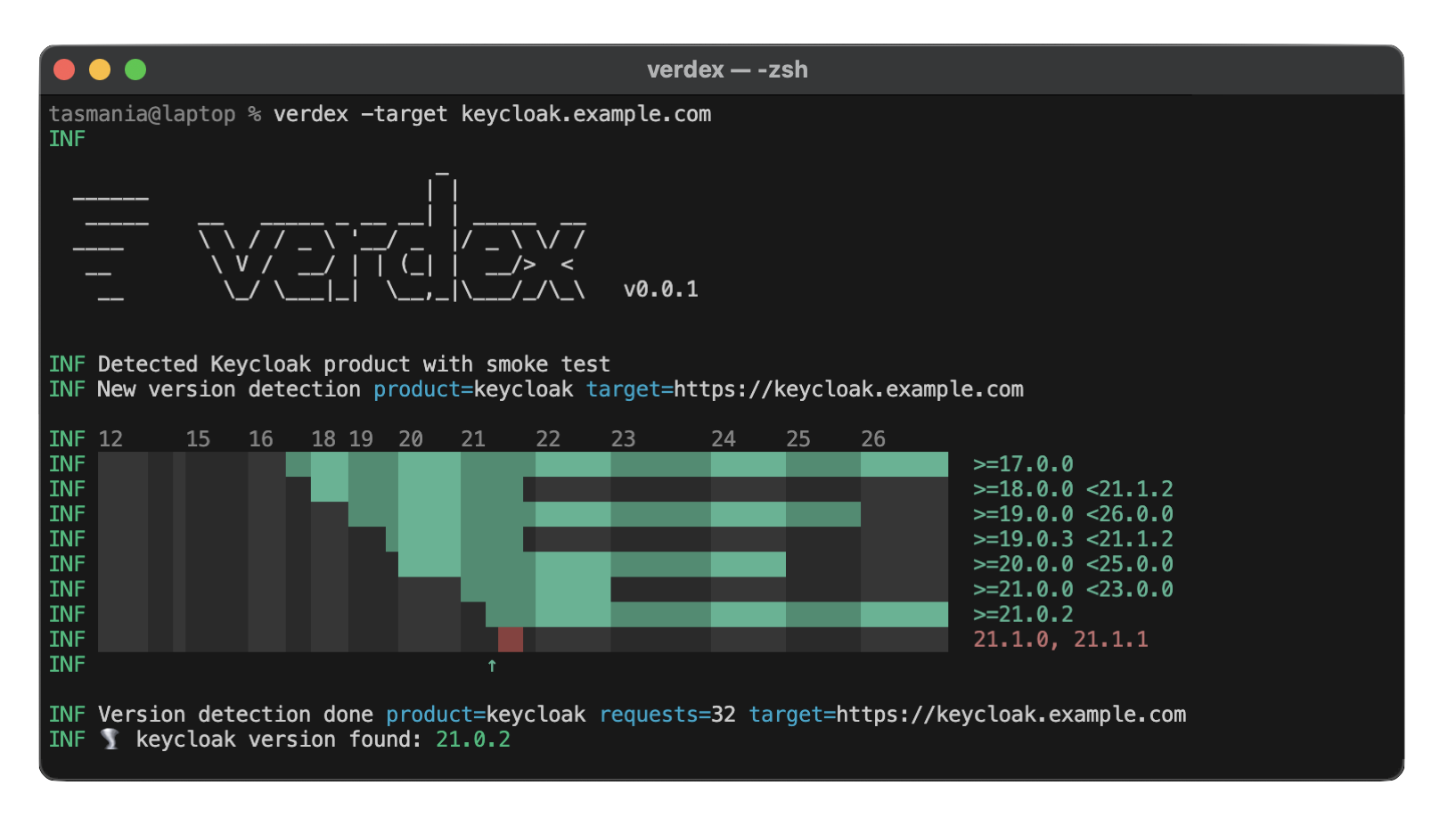Screen dimensions: 1456x834
Task: Click the command 'verdex -target keycloak.example.com'
Action: click(x=492, y=114)
